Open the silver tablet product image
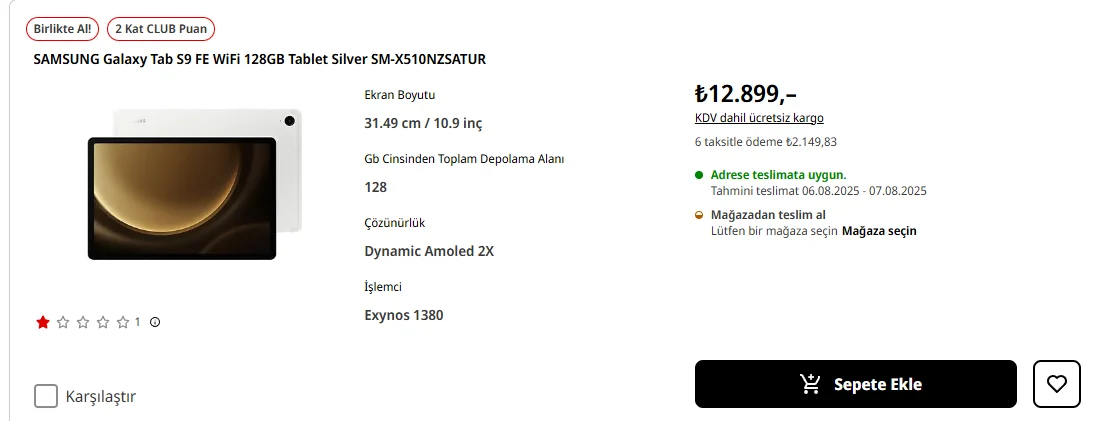Screen dimensions: 1097x421 point(193,185)
